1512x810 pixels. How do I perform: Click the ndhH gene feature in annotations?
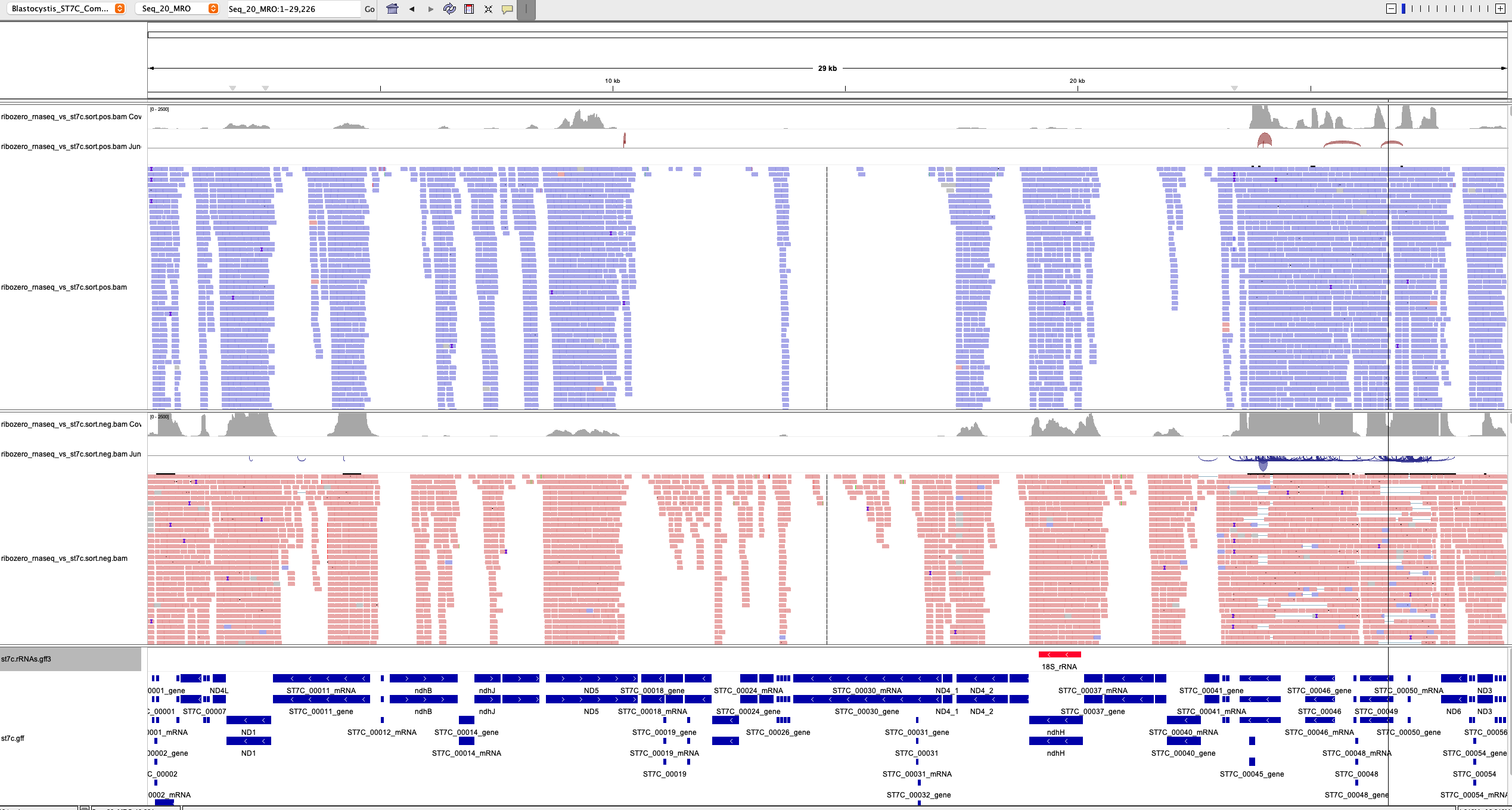click(1055, 720)
